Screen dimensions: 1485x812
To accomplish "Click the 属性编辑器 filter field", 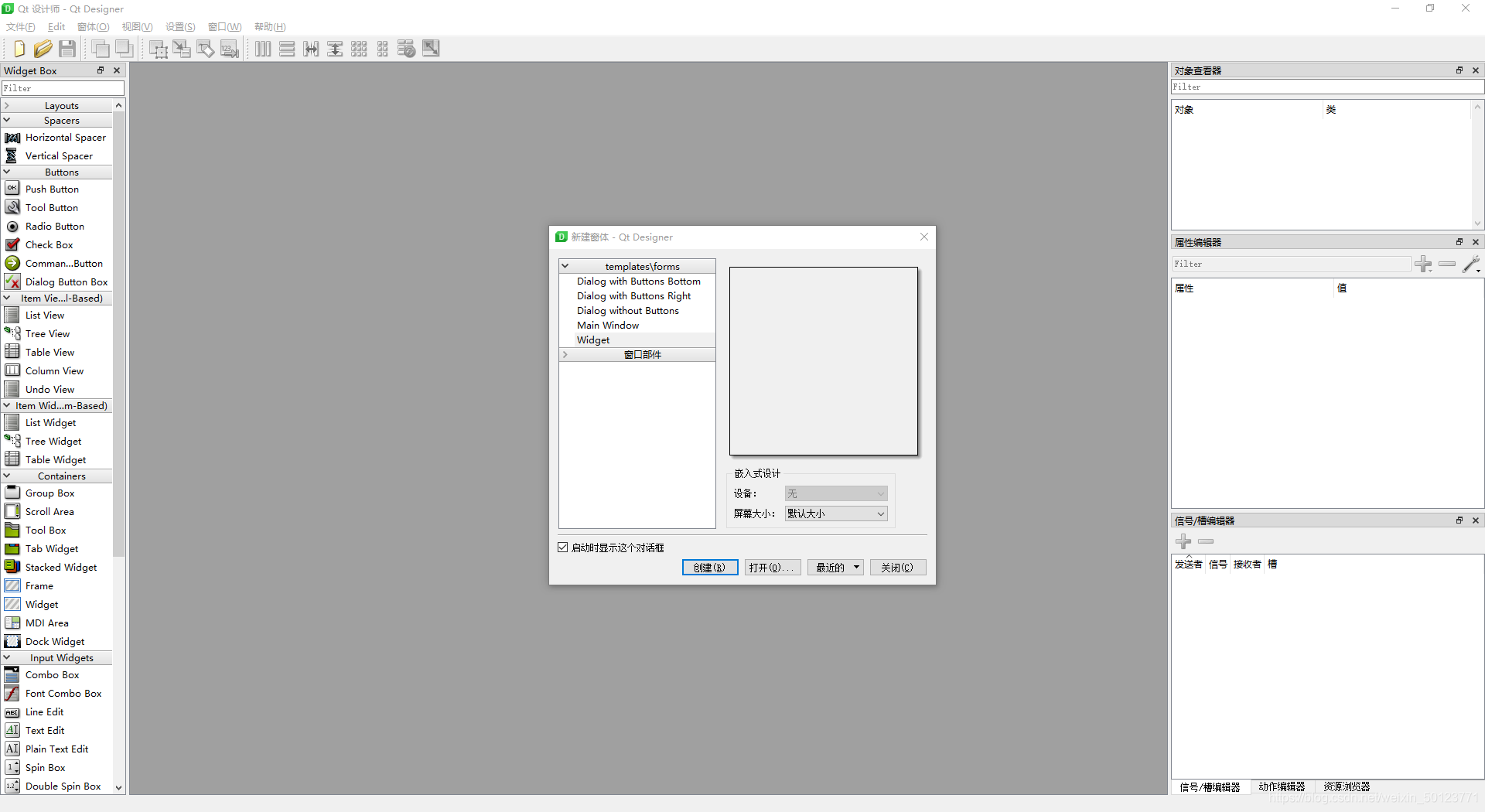I will click(1292, 264).
